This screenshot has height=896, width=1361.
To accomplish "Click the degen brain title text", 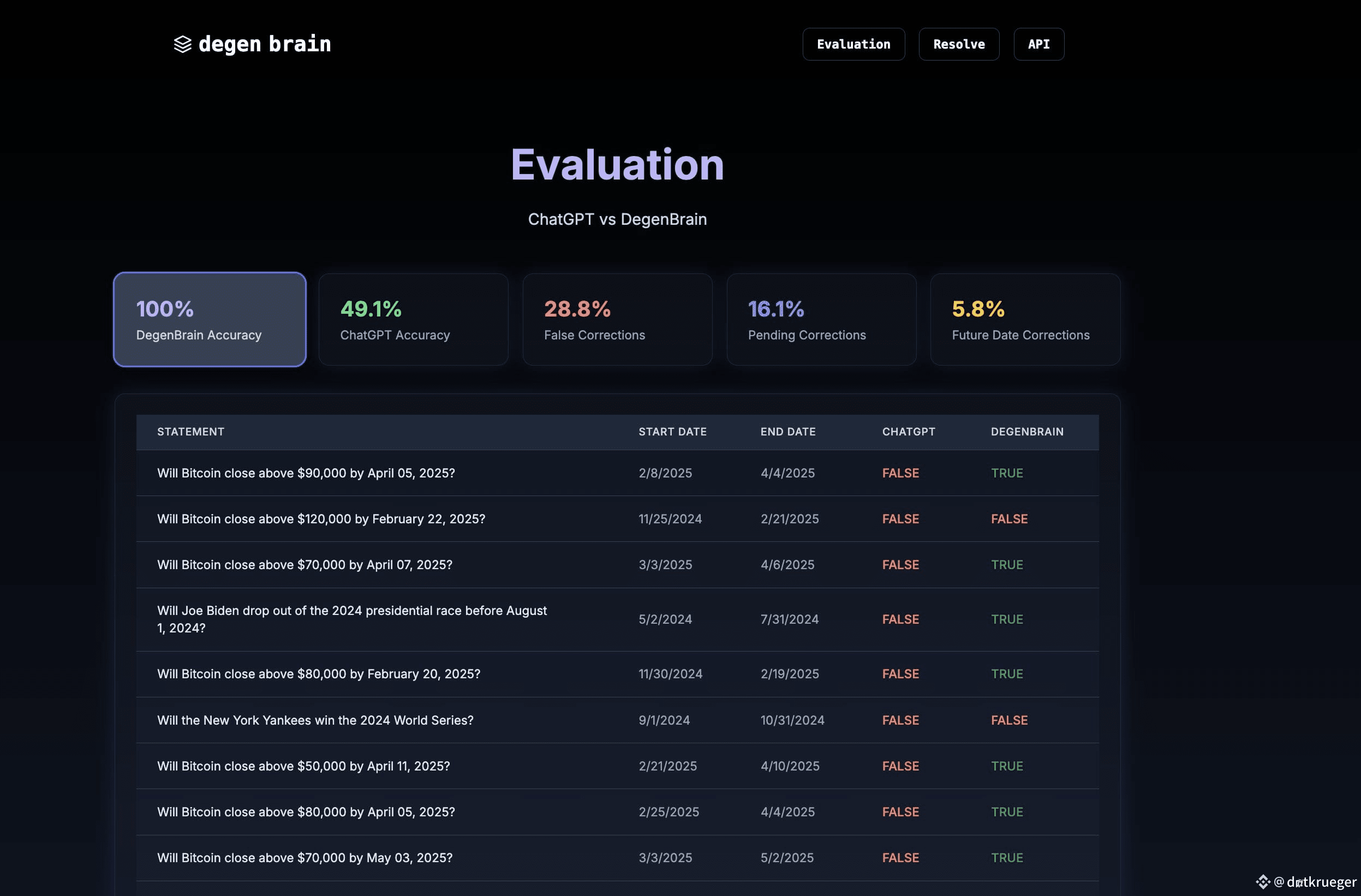I will pos(265,44).
